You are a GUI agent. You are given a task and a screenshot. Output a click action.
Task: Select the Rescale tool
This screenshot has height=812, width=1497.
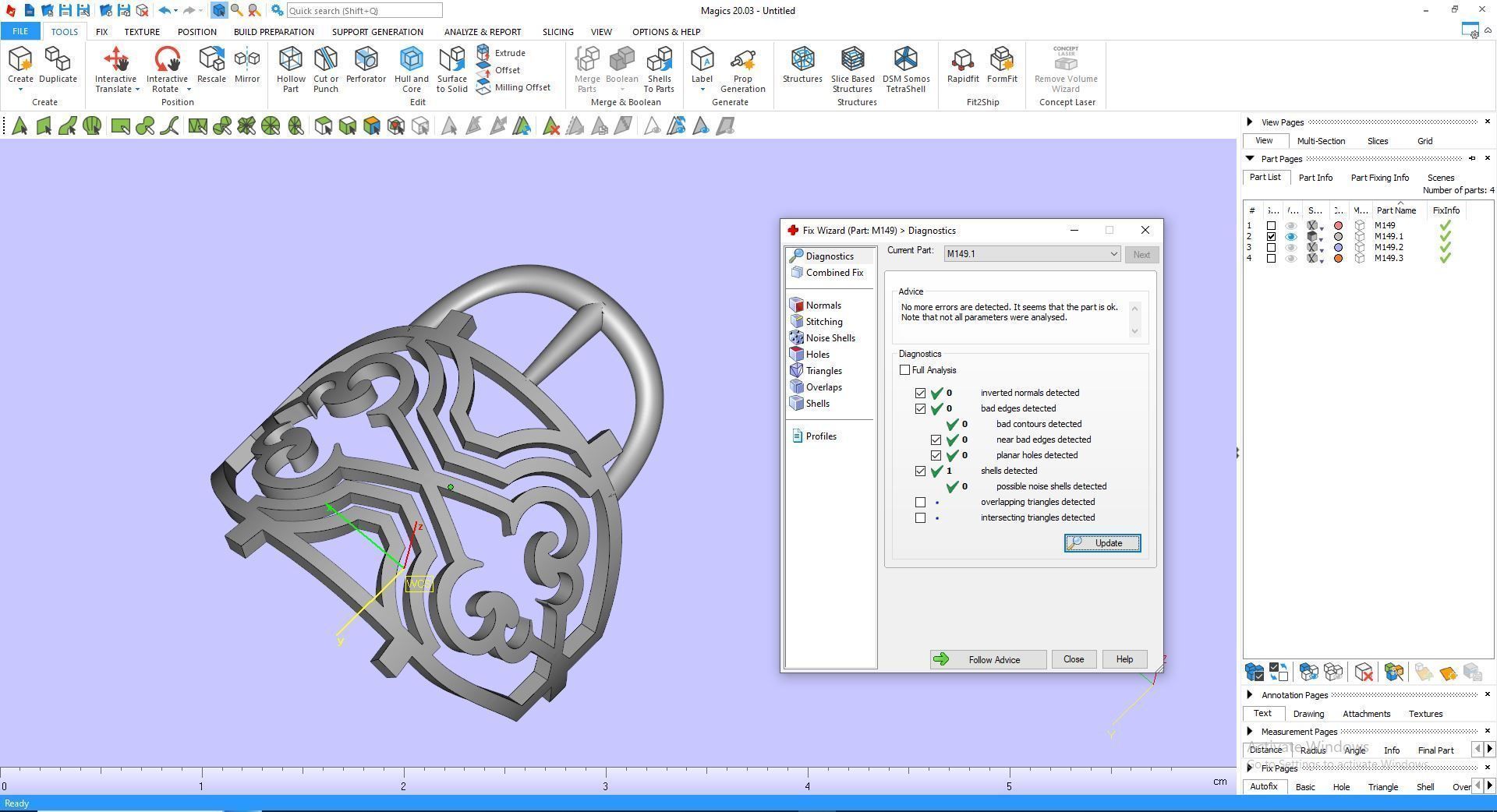[211, 65]
